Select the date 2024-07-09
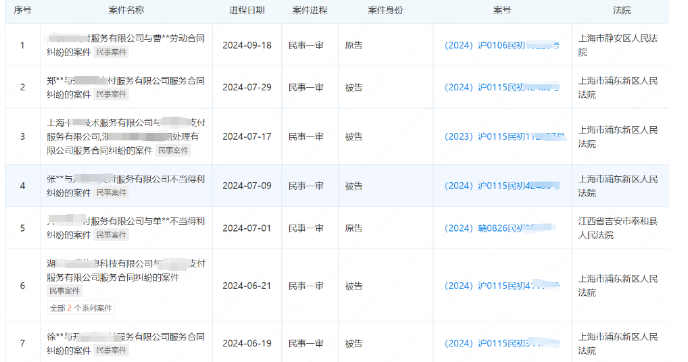 click(247, 186)
